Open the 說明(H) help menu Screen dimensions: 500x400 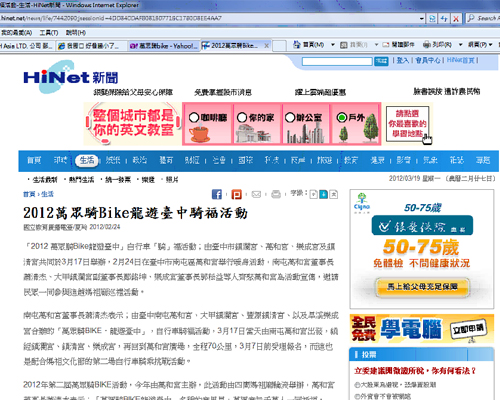tap(76, 33)
